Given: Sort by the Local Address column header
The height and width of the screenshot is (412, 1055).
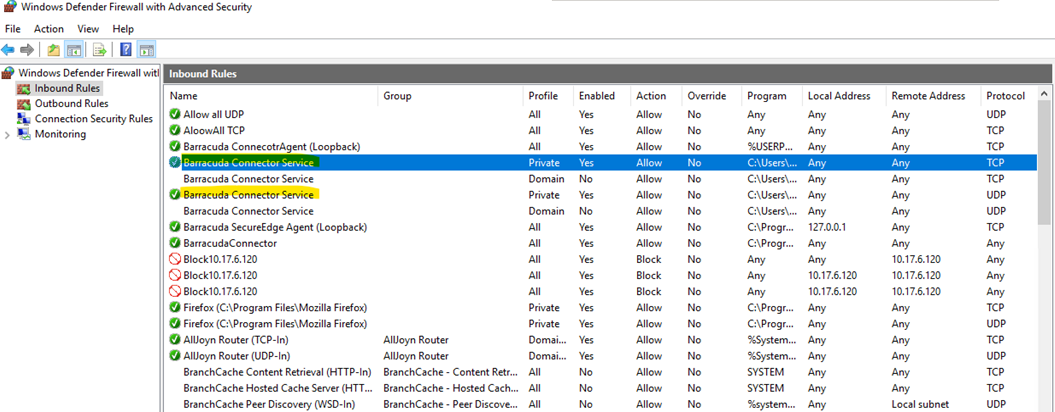Looking at the screenshot, I should click(x=844, y=96).
